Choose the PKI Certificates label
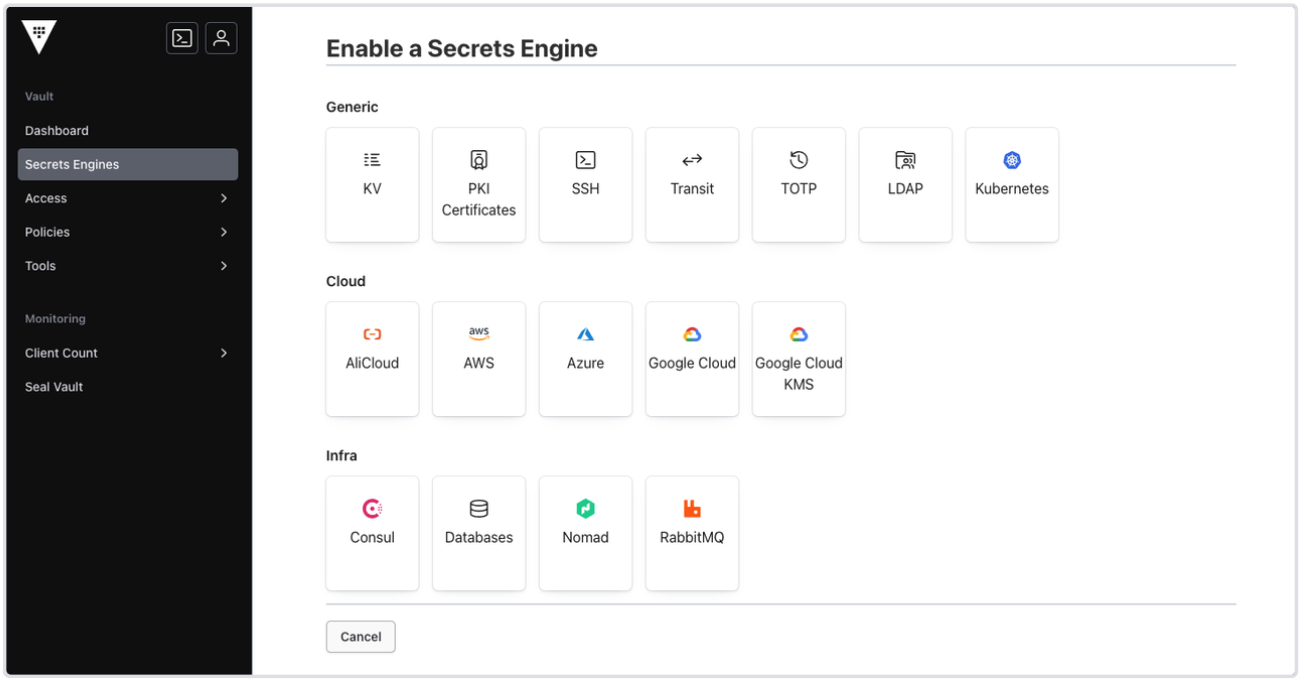 (x=479, y=199)
